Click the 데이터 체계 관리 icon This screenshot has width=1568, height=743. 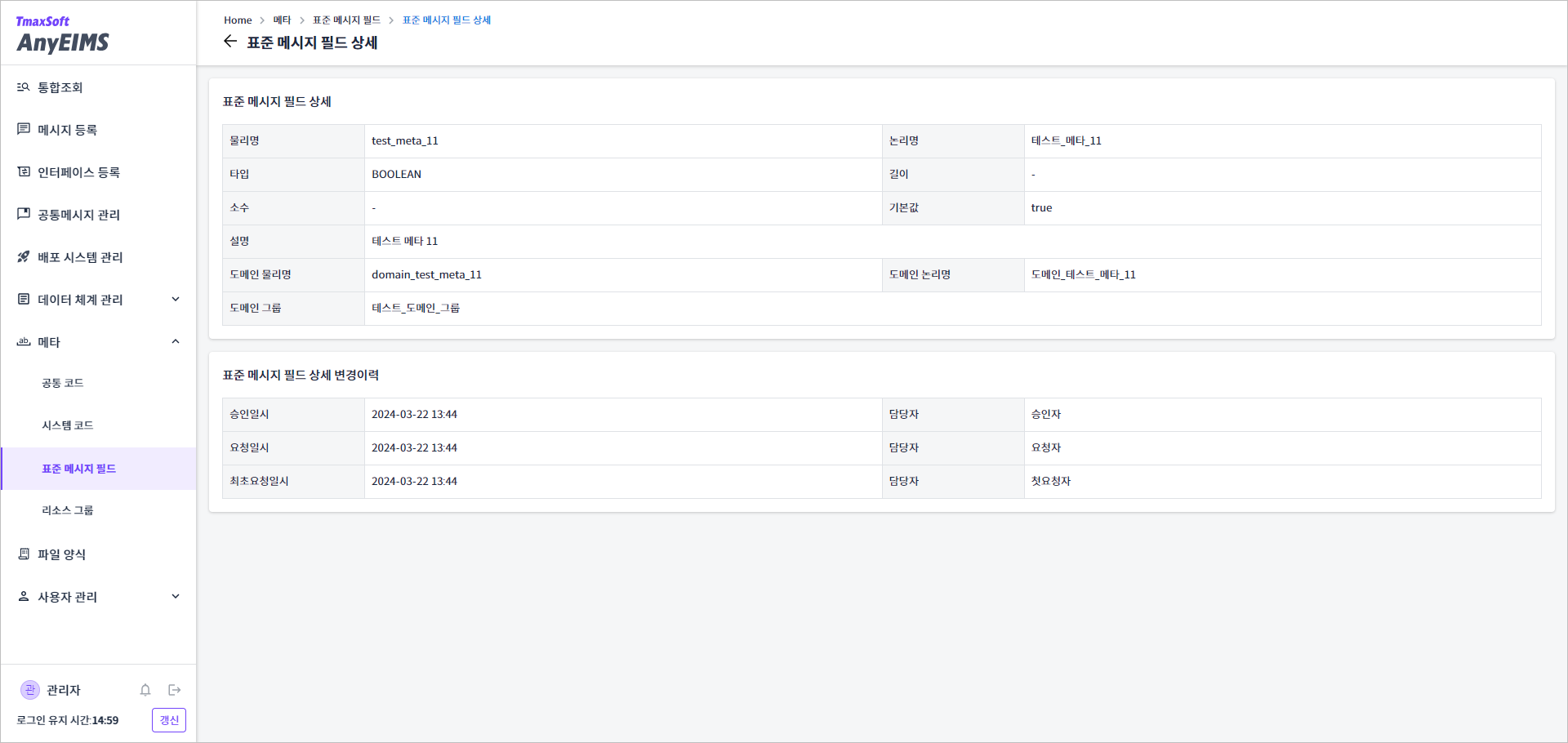pos(24,299)
